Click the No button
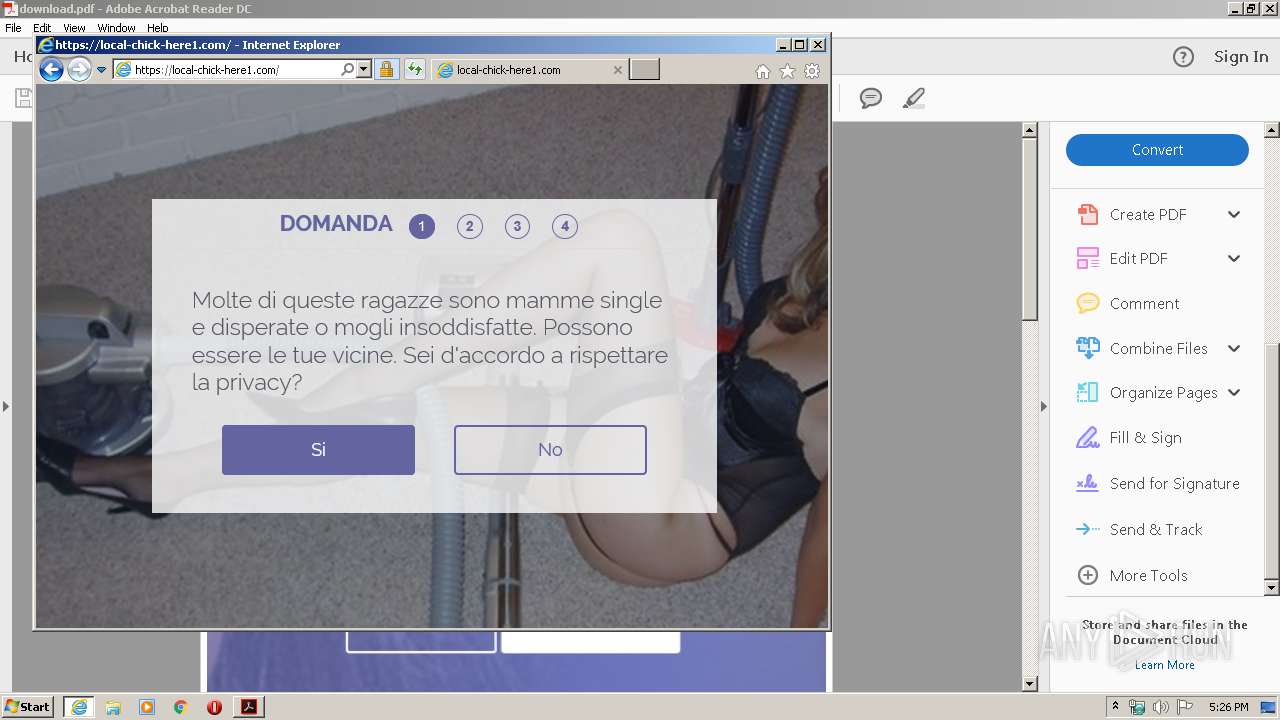The image size is (1280, 720). pyautogui.click(x=550, y=450)
